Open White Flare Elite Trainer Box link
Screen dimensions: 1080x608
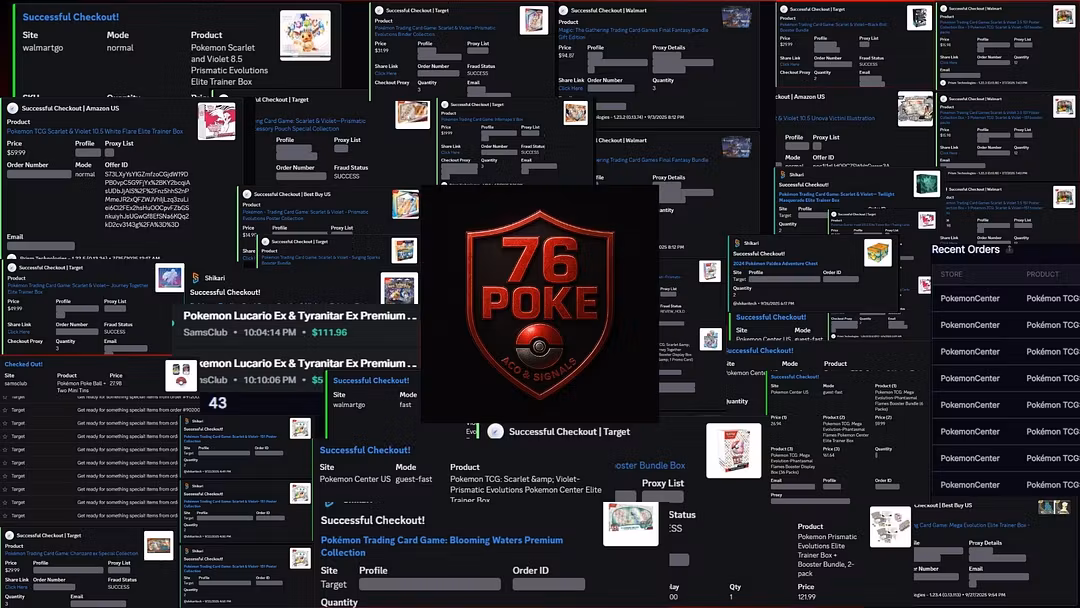tap(95, 131)
